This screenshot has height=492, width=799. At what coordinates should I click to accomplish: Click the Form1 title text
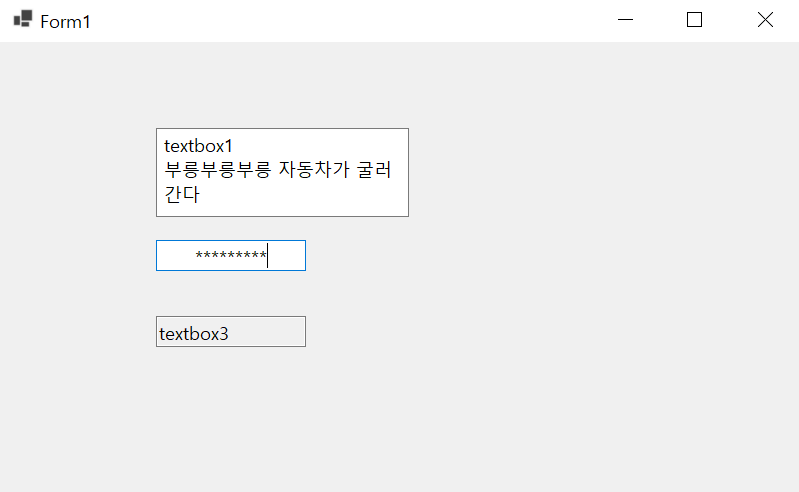pyautogui.click(x=65, y=22)
